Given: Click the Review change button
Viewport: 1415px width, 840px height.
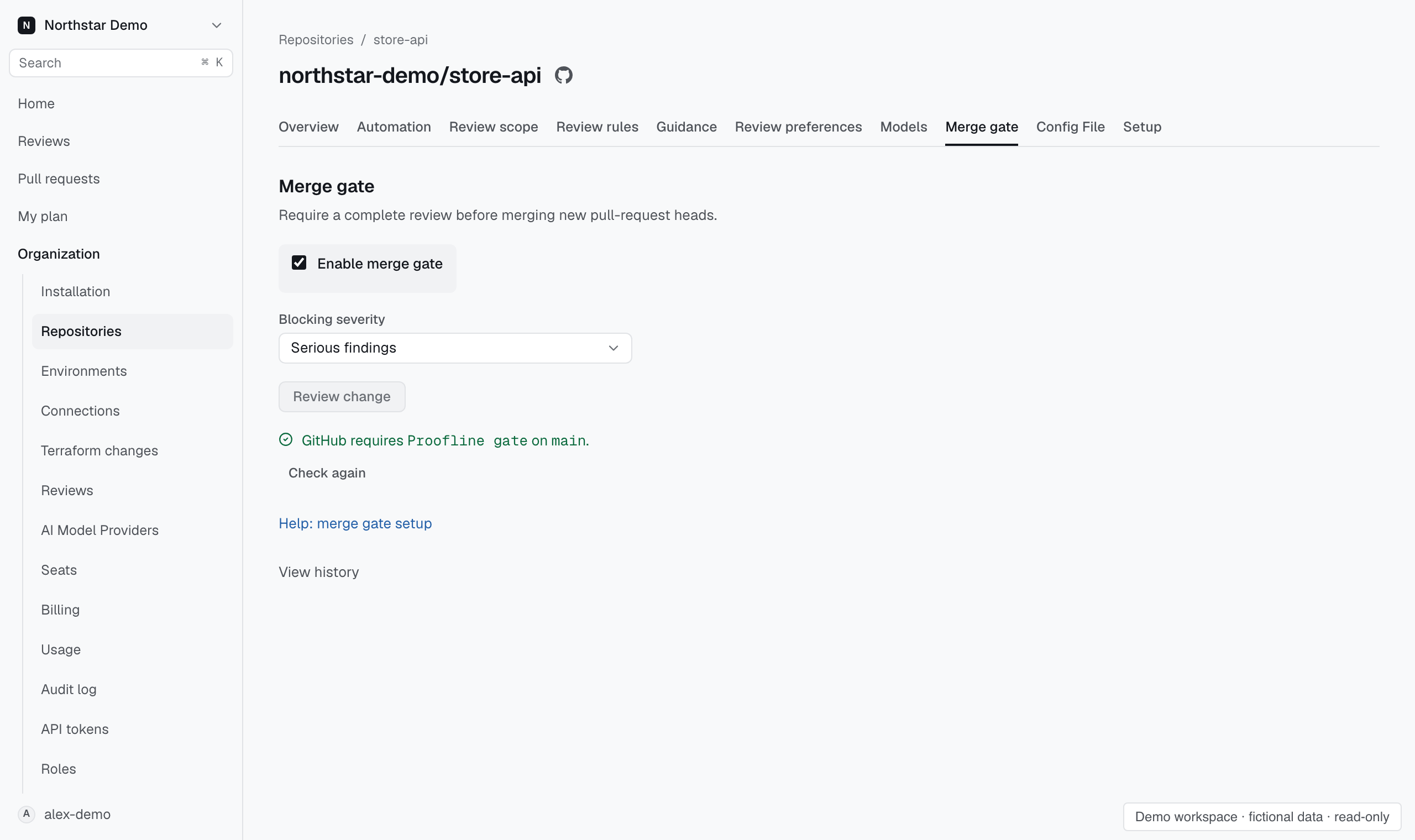Looking at the screenshot, I should 342,397.
